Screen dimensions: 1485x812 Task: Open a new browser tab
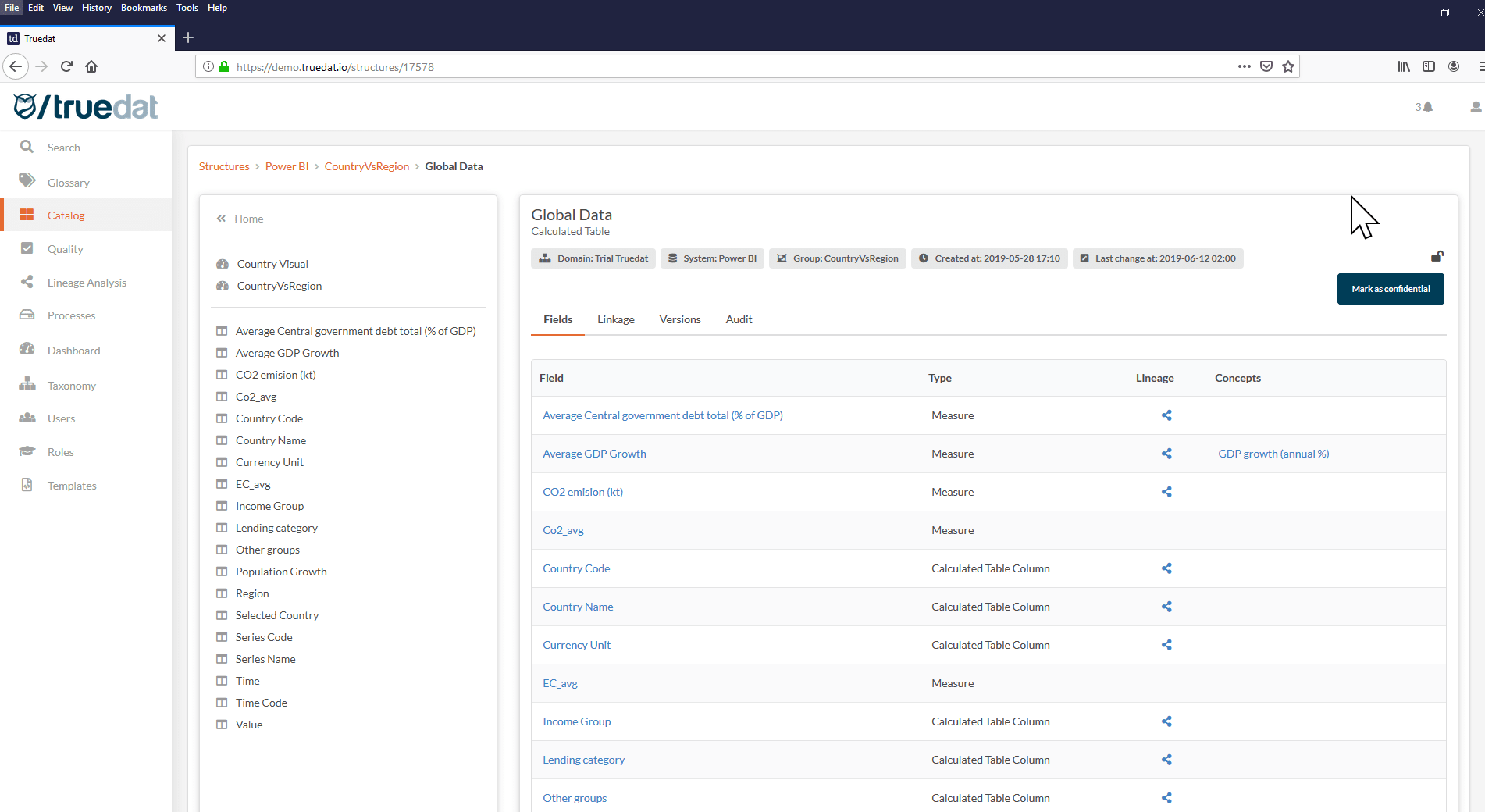(188, 37)
